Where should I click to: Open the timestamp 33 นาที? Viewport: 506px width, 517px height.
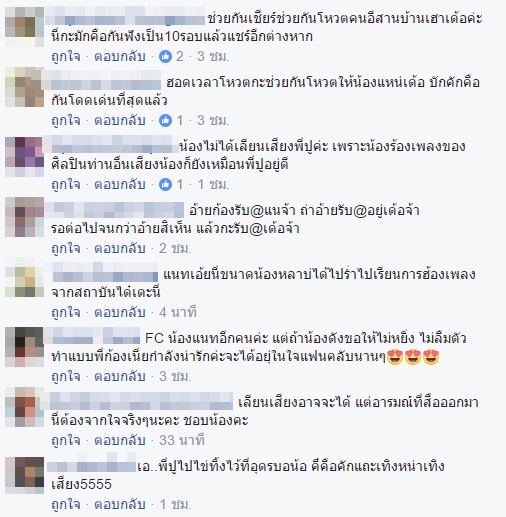(x=182, y=440)
